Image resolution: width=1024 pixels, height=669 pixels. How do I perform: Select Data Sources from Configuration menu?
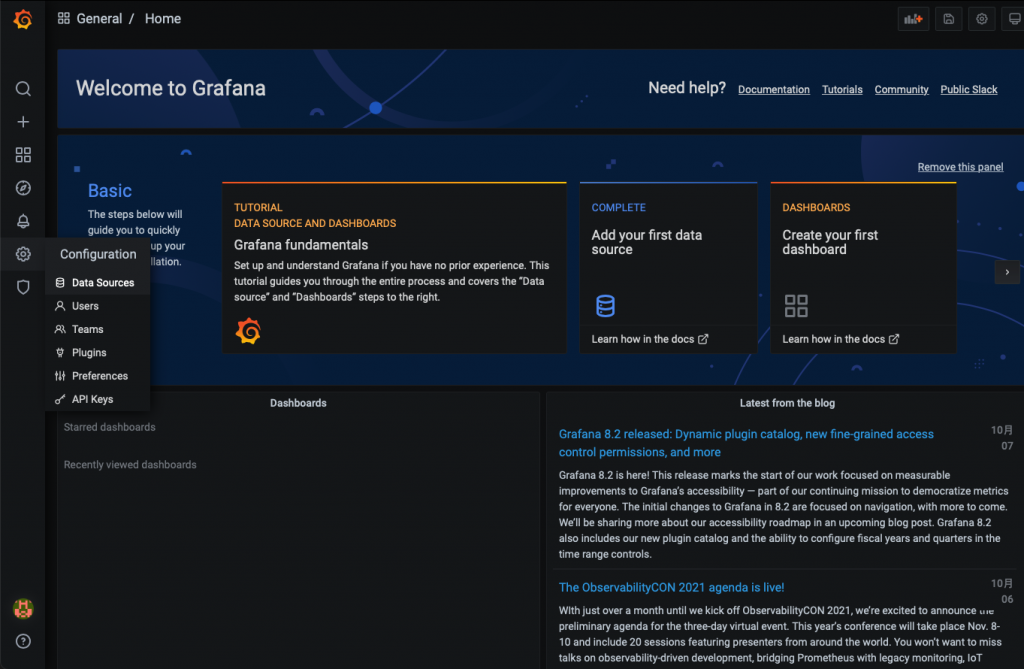[x=98, y=283]
